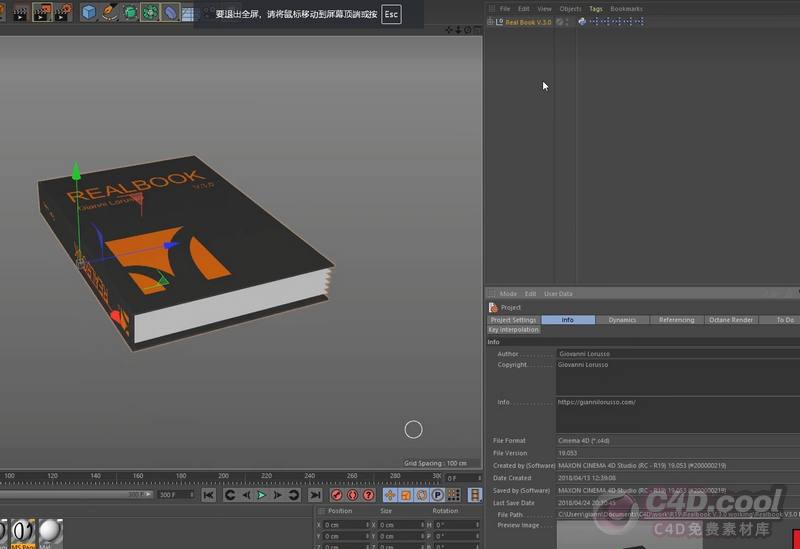
Task: Open the red Keyframe Selection question button
Action: (368, 495)
